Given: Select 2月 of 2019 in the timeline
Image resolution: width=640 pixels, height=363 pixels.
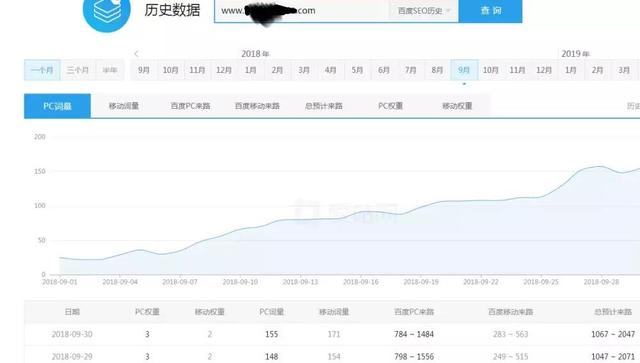Looking at the screenshot, I should [597, 70].
